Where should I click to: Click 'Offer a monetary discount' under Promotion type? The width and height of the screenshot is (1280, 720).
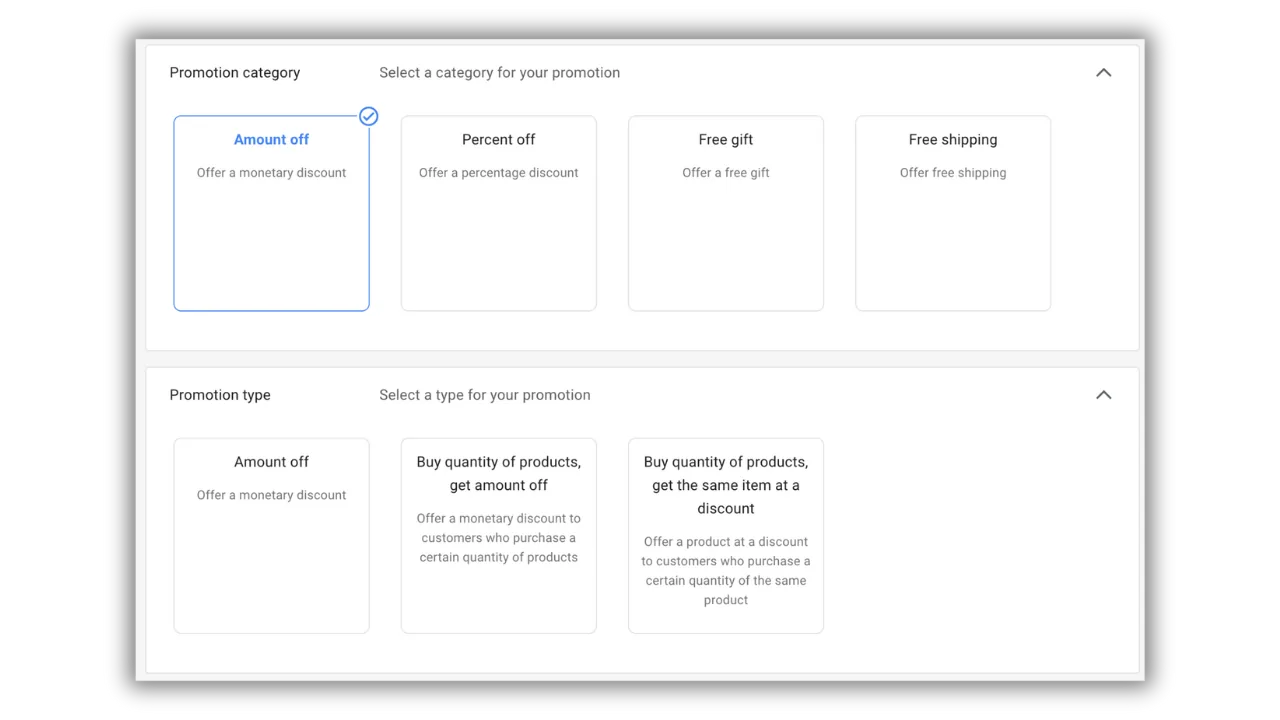[272, 495]
